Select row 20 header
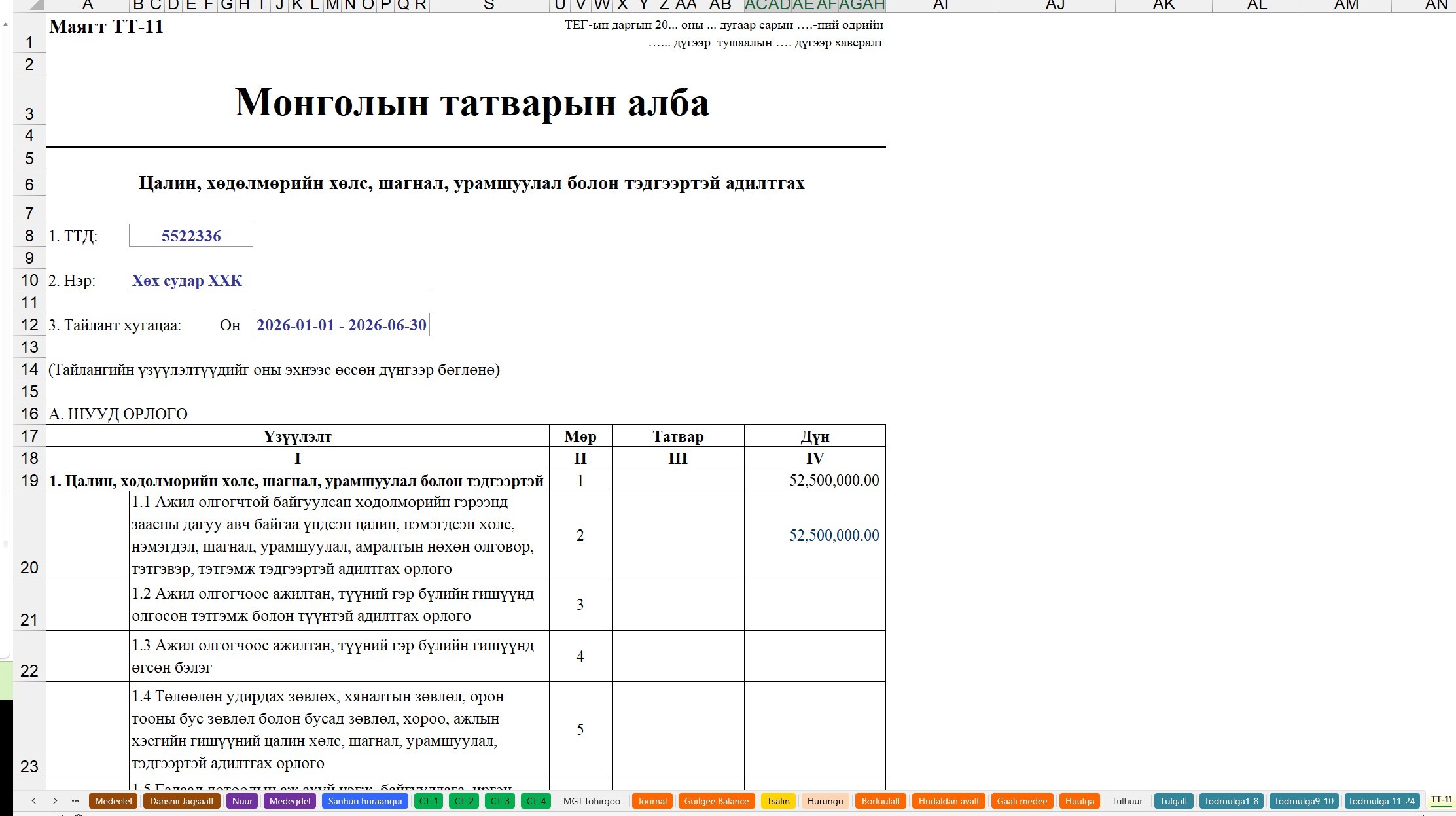This screenshot has height=816, width=1456. (x=29, y=535)
